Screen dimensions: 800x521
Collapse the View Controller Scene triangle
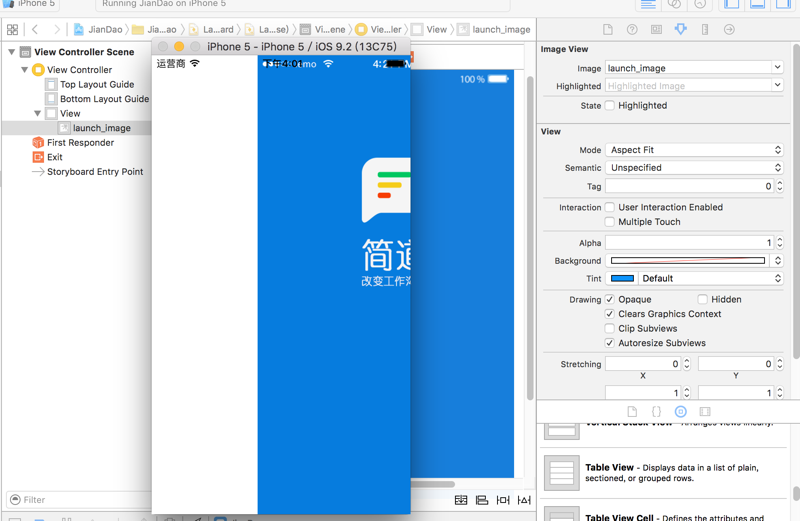12,52
